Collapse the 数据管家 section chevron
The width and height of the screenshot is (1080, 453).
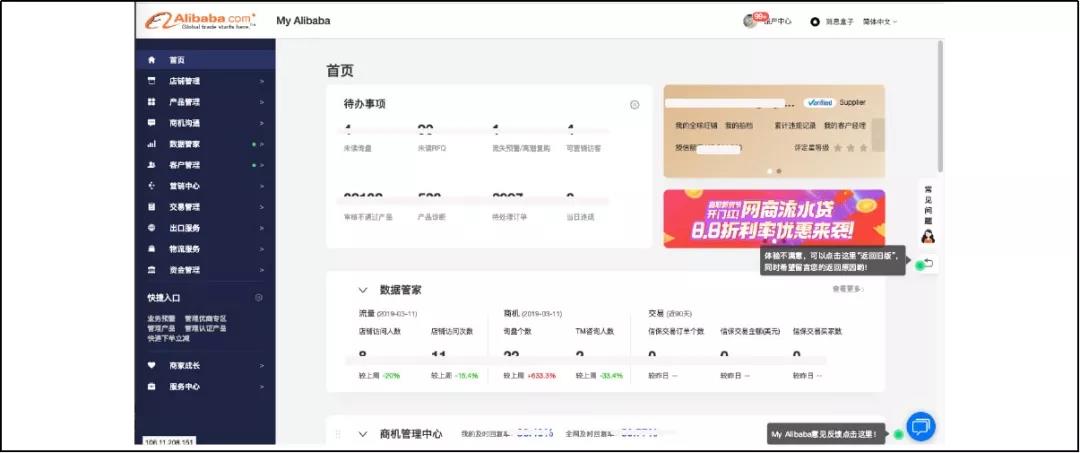tap(362, 290)
